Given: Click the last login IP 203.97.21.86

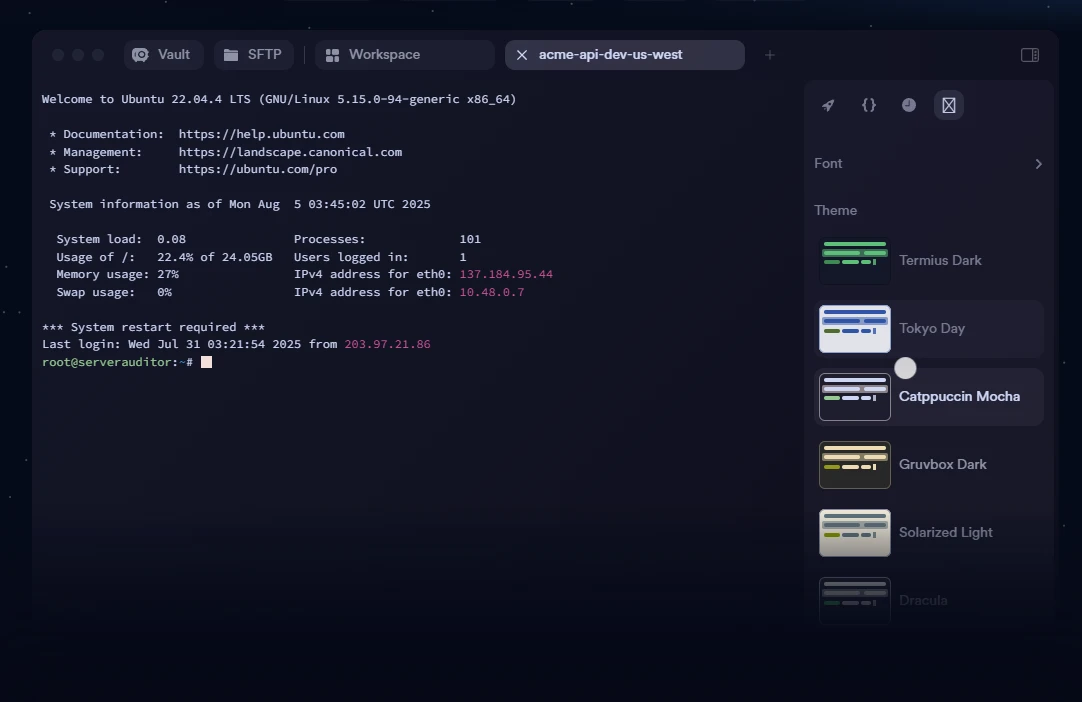Looking at the screenshot, I should 387,344.
